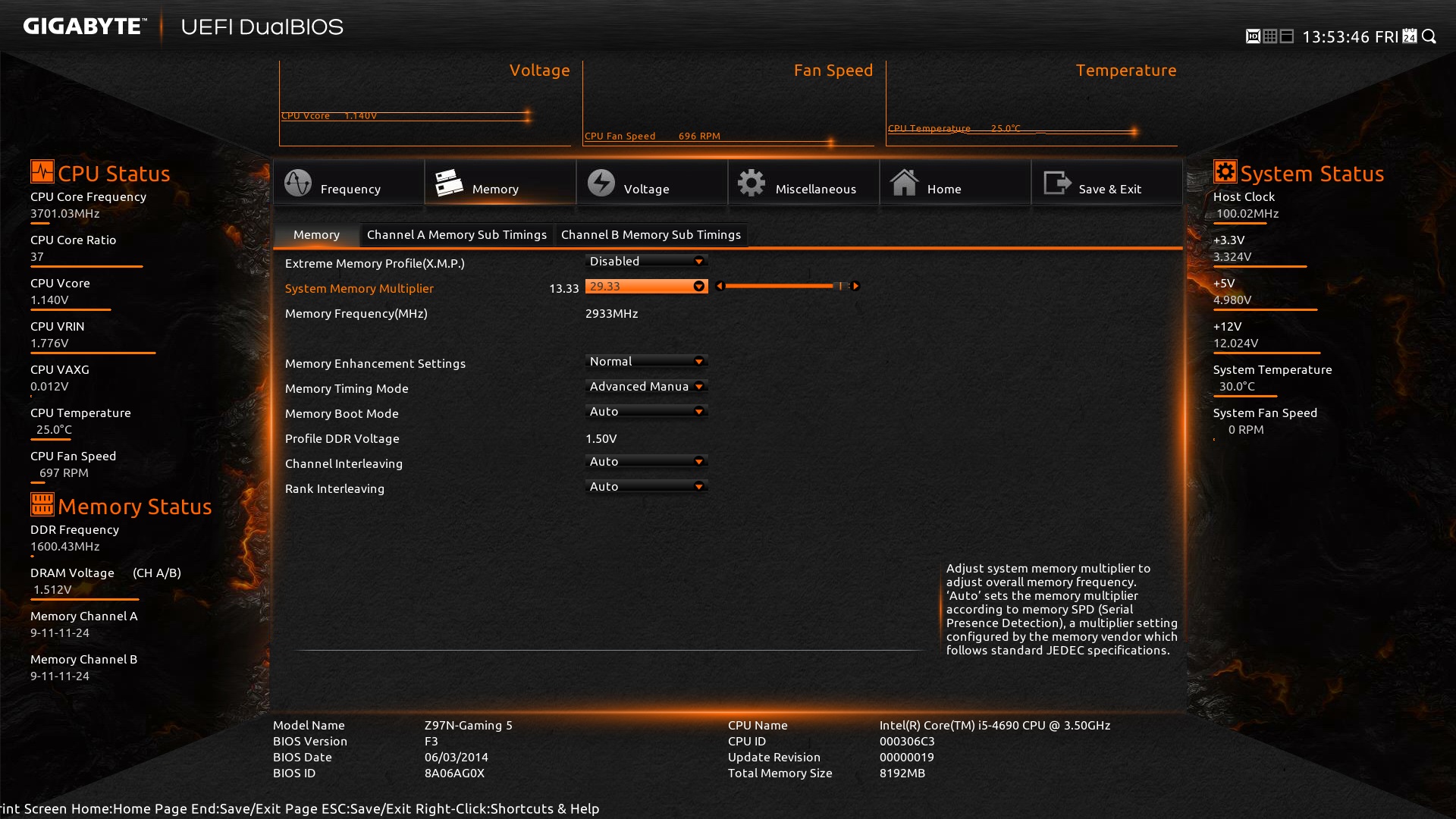Select the System Memory Multiplier label
This screenshot has width=1456, height=819.
tap(359, 288)
